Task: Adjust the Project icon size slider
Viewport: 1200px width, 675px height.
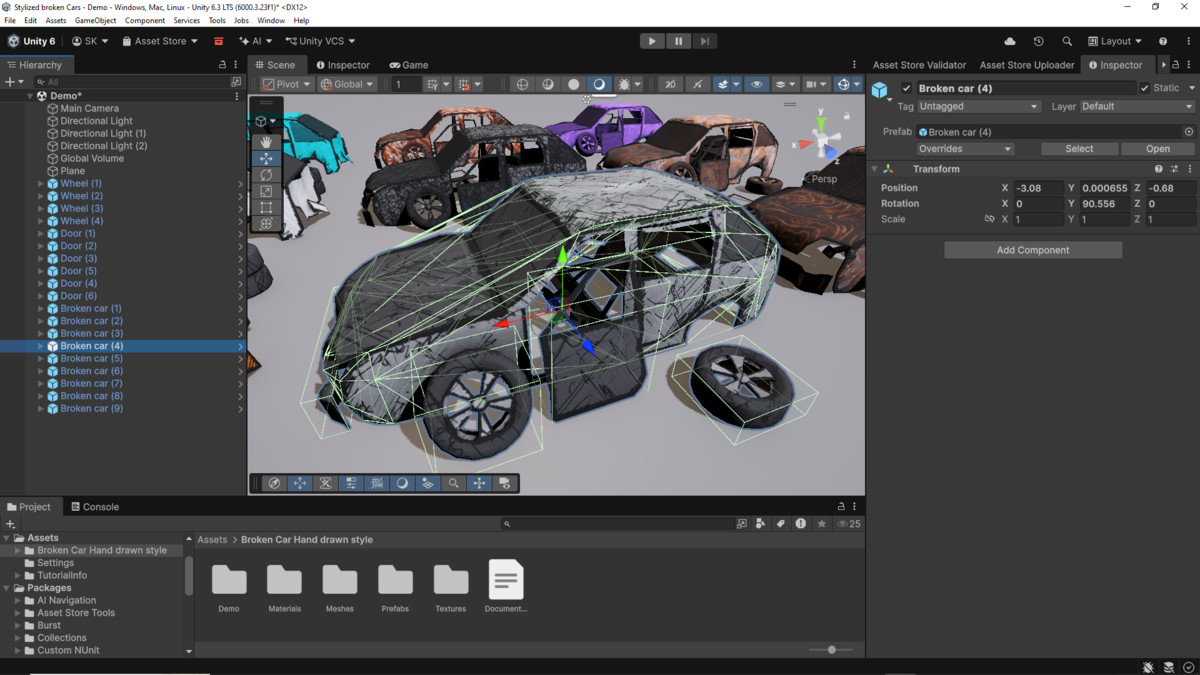Action: [x=831, y=650]
